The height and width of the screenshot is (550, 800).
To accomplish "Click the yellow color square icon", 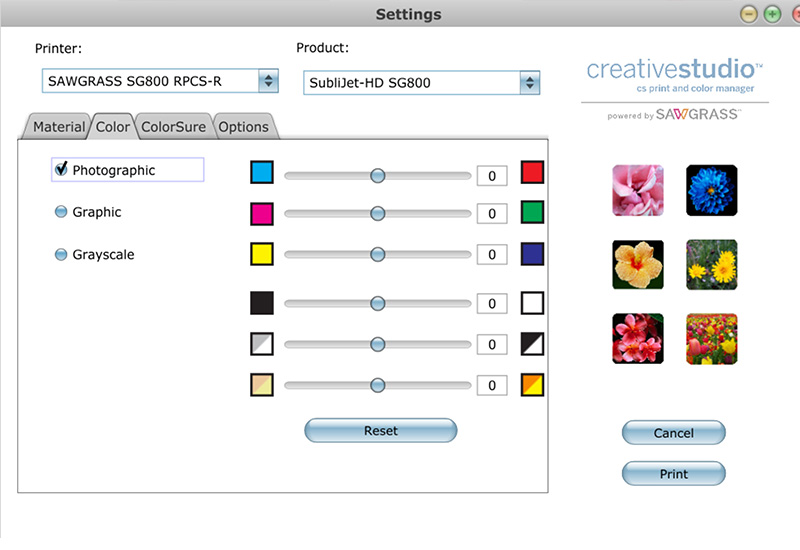I will click(261, 254).
